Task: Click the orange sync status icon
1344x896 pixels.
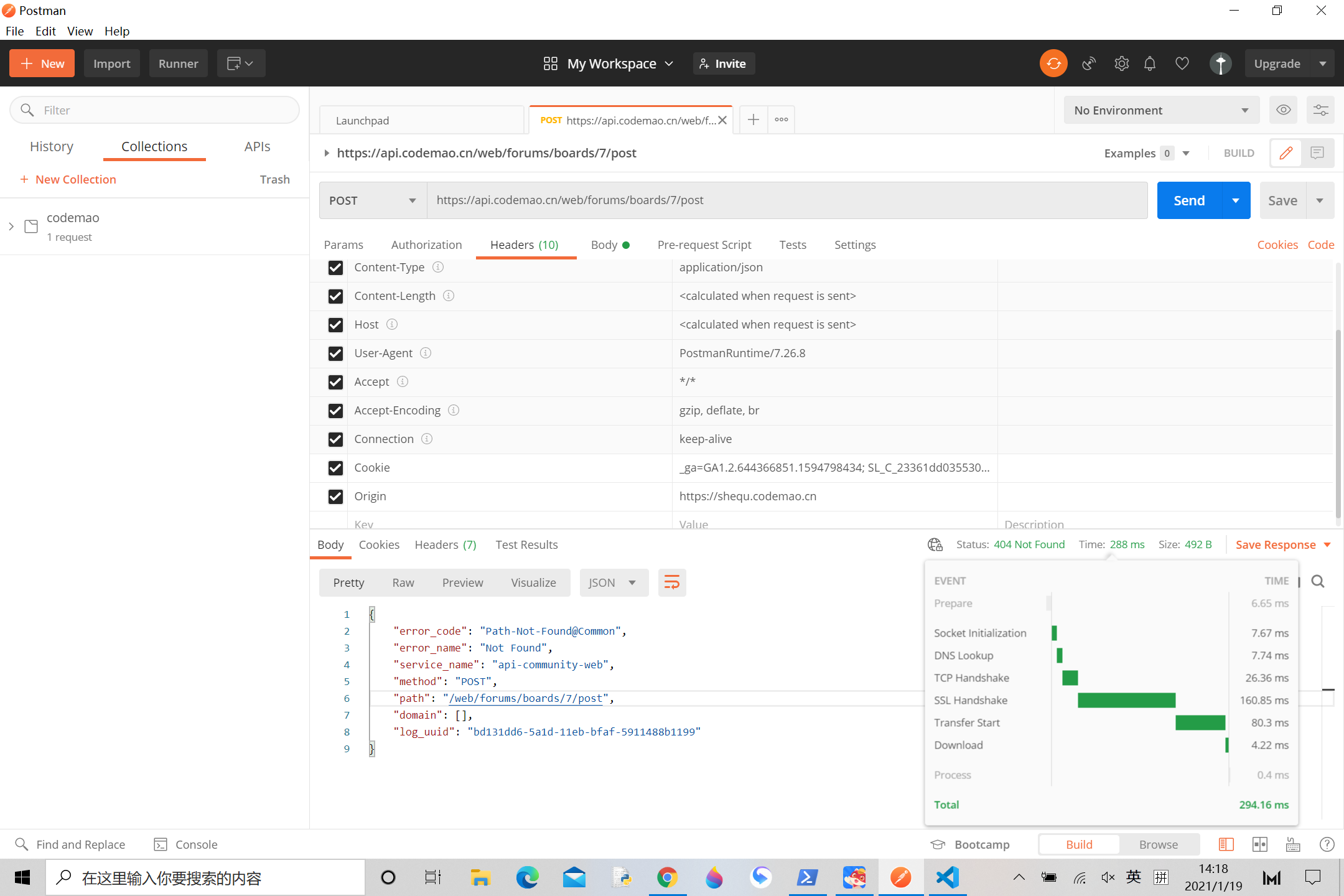Action: tap(1053, 63)
